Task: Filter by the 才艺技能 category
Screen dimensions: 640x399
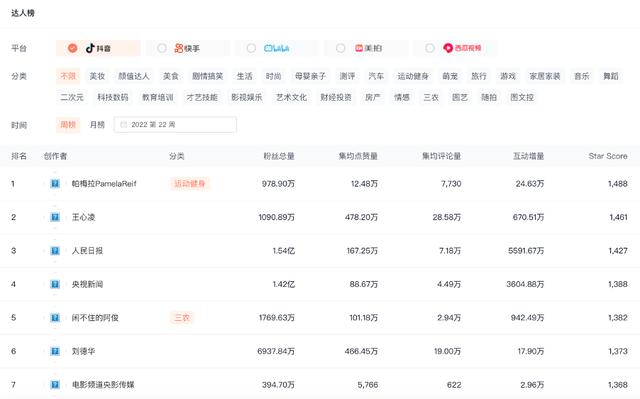Action: (x=202, y=97)
